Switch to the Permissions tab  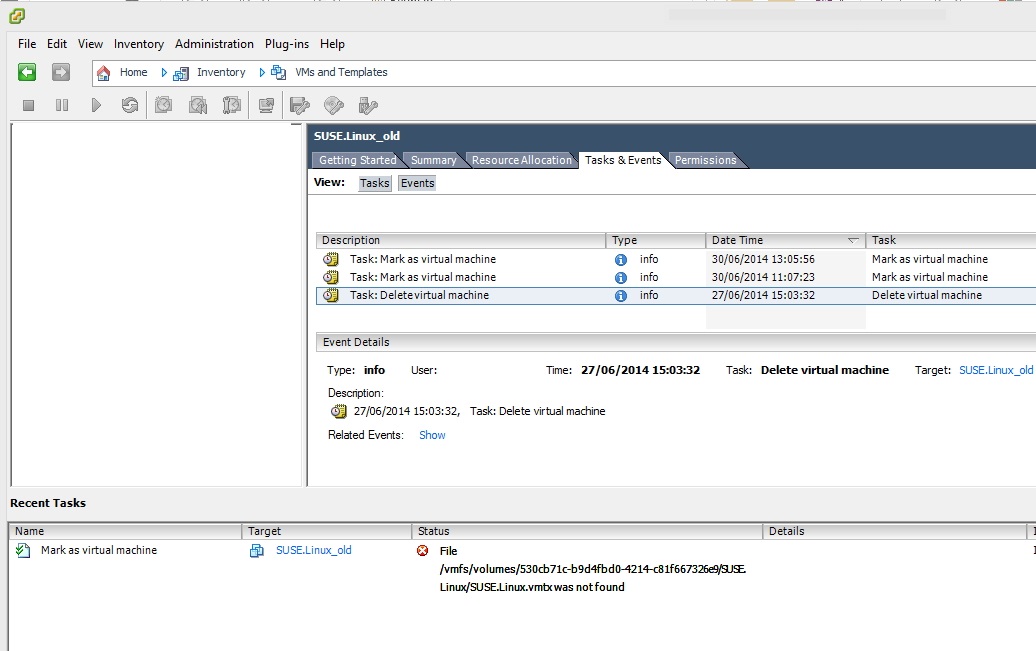(705, 159)
